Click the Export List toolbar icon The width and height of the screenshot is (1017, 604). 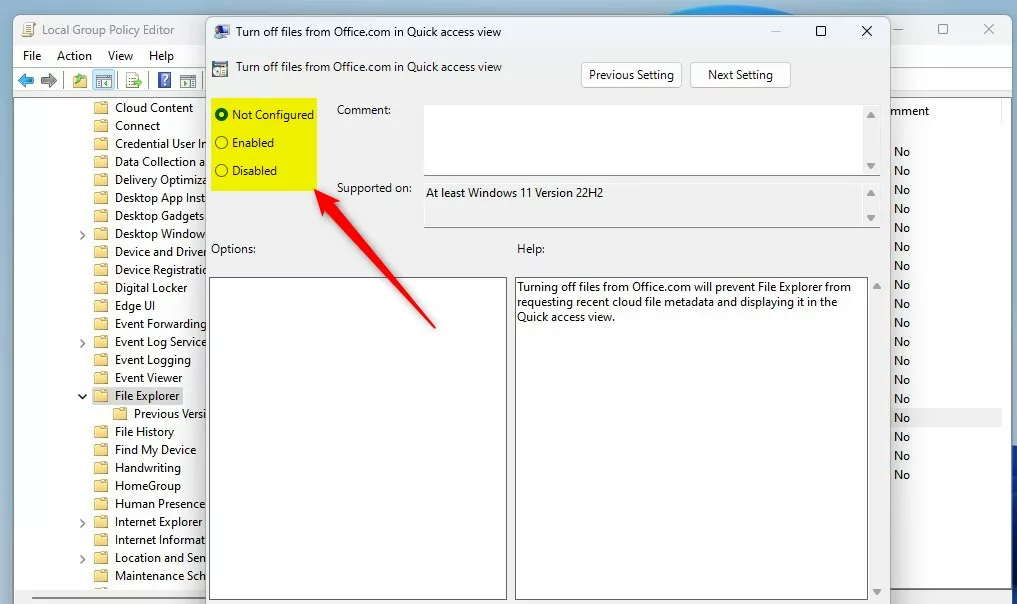click(134, 80)
